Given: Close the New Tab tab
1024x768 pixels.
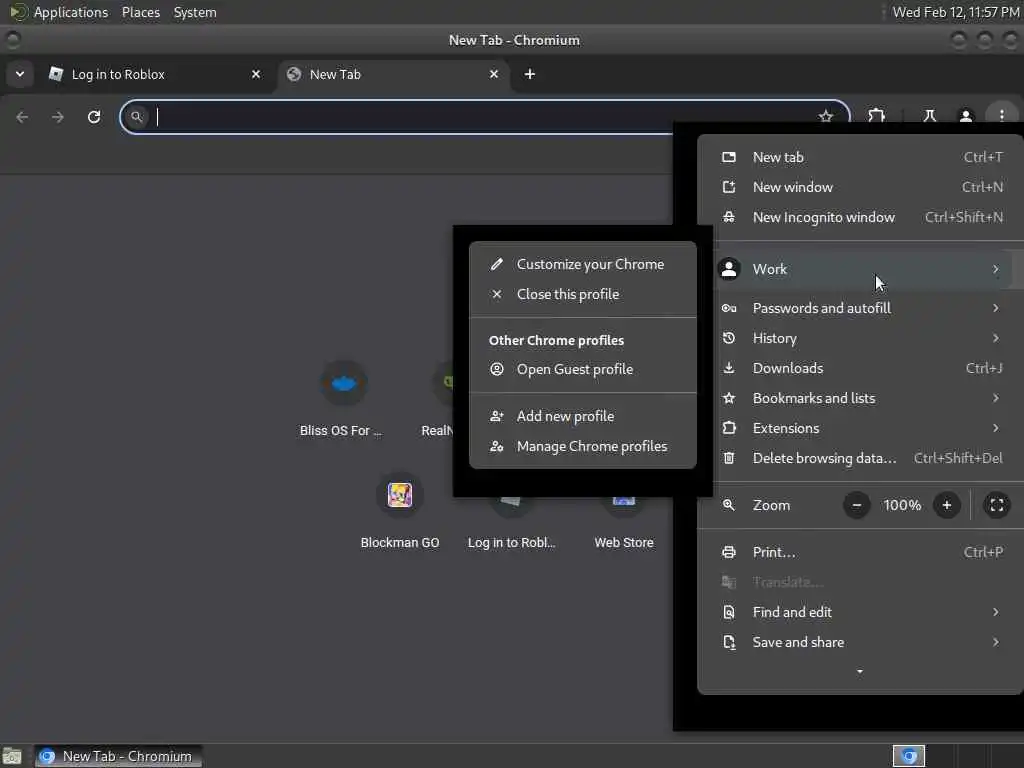Looking at the screenshot, I should click(494, 74).
